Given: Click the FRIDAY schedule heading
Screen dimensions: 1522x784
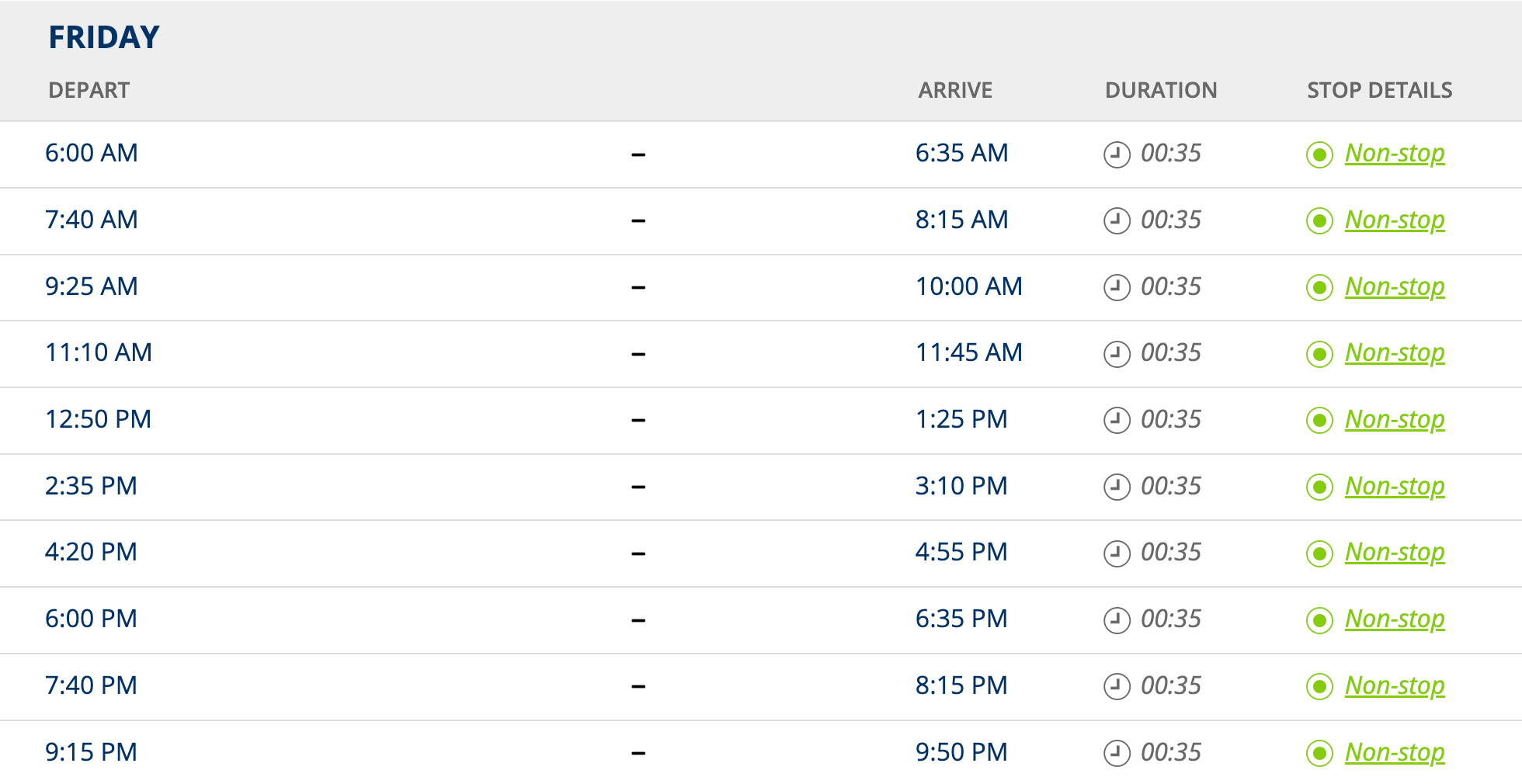Looking at the screenshot, I should (104, 37).
